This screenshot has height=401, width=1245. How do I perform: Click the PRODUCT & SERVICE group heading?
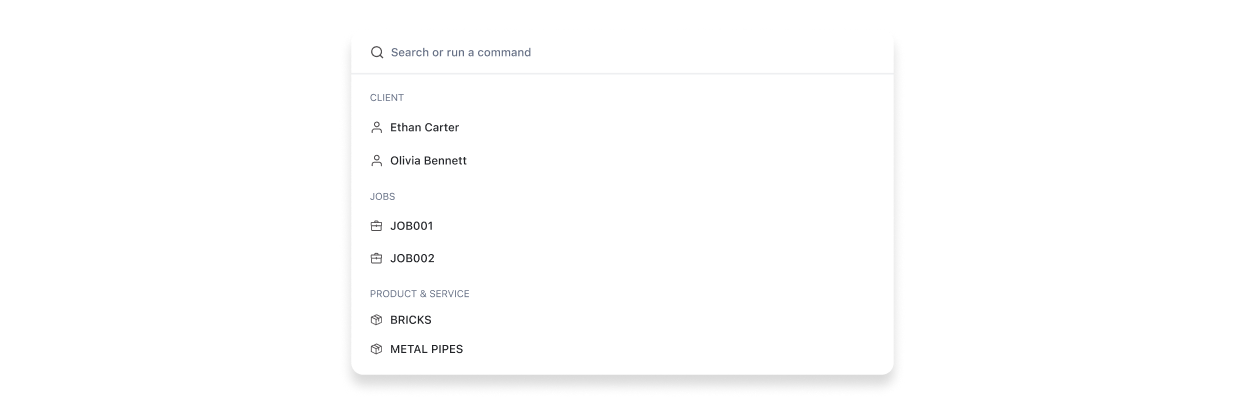tap(420, 294)
